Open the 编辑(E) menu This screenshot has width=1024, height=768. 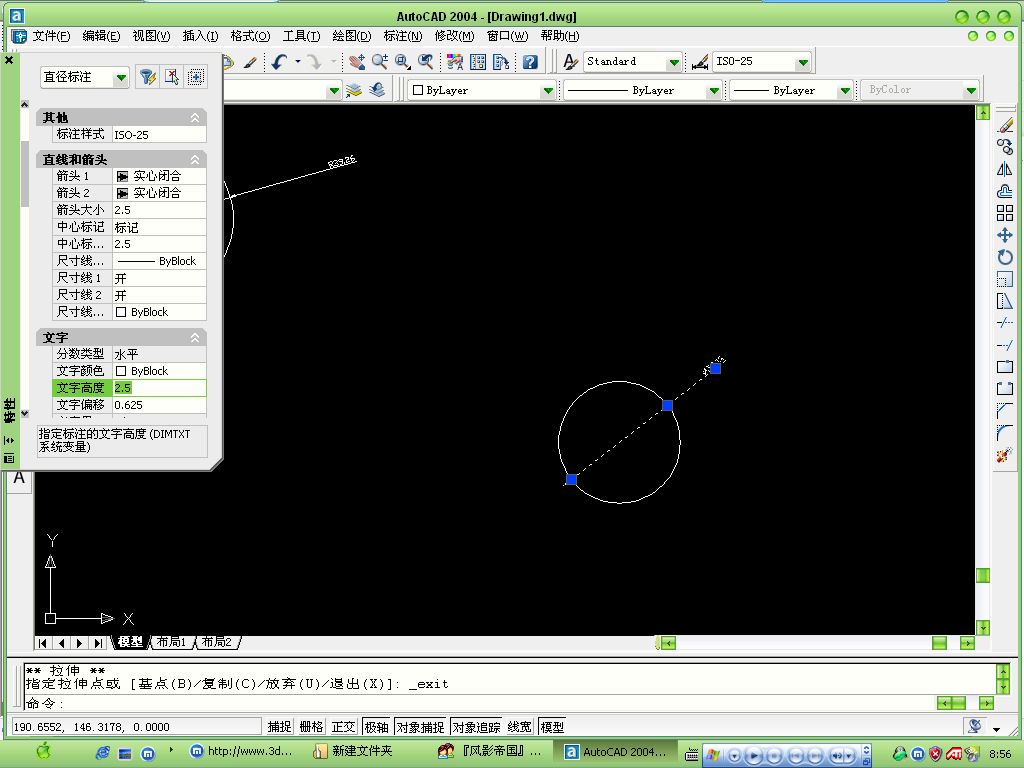click(101, 36)
